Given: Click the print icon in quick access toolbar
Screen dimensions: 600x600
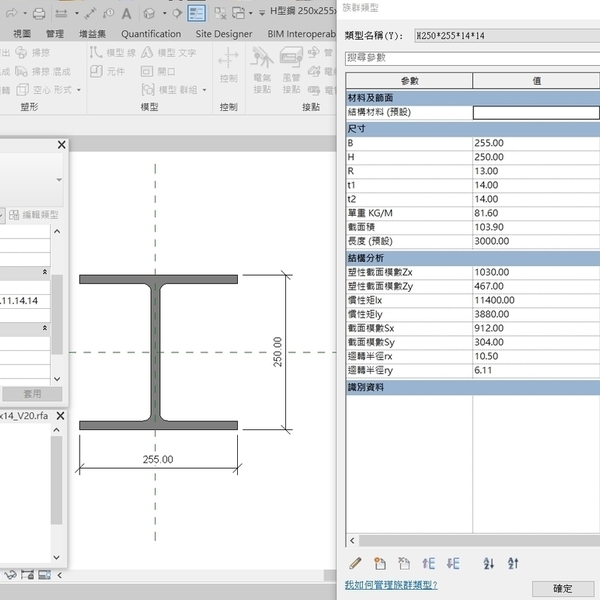Looking at the screenshot, I should pos(38,14).
